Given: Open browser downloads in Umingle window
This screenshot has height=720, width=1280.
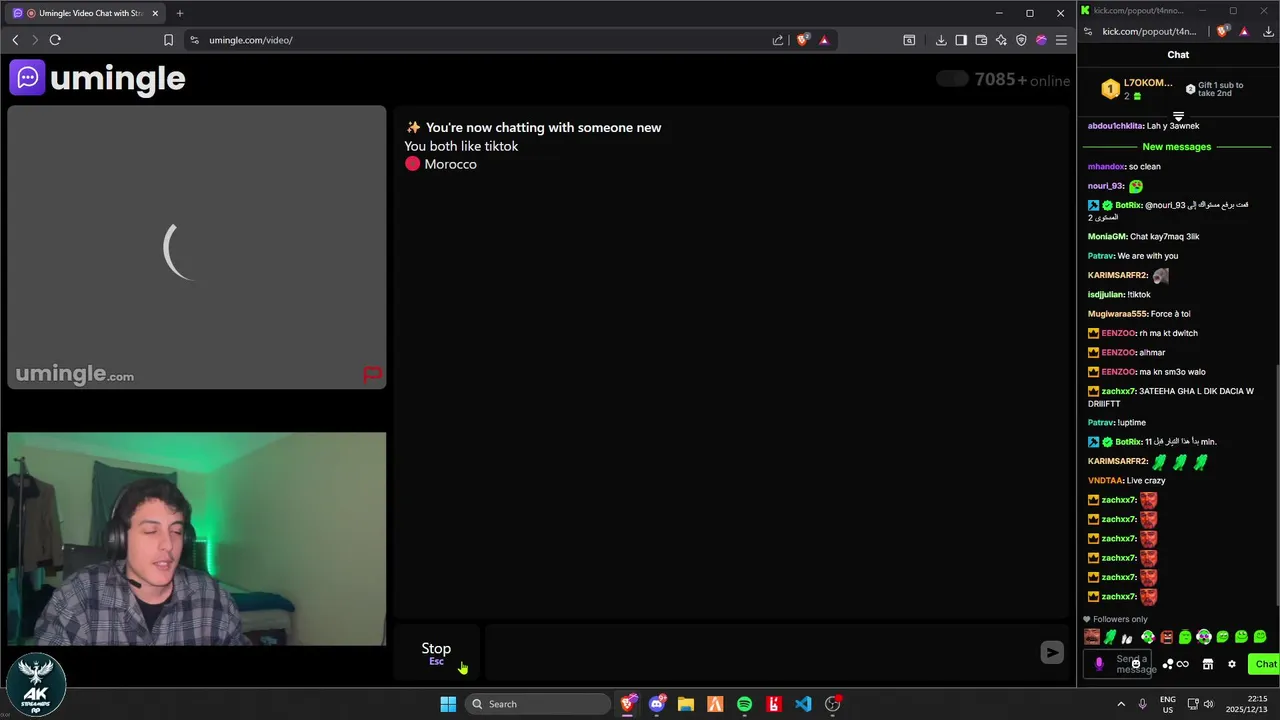Looking at the screenshot, I should pyautogui.click(x=941, y=40).
